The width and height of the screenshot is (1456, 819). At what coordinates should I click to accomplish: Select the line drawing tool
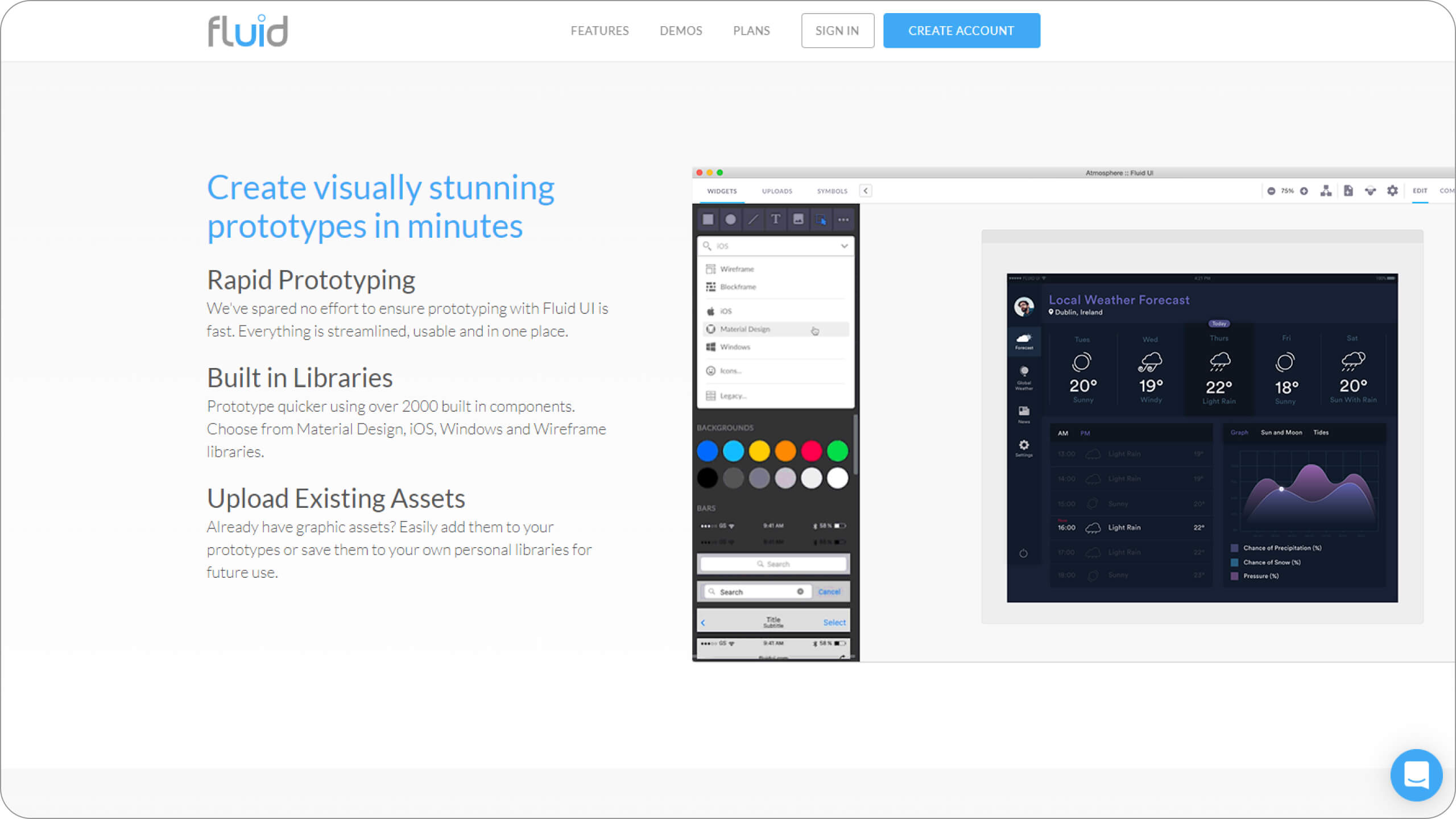click(753, 220)
